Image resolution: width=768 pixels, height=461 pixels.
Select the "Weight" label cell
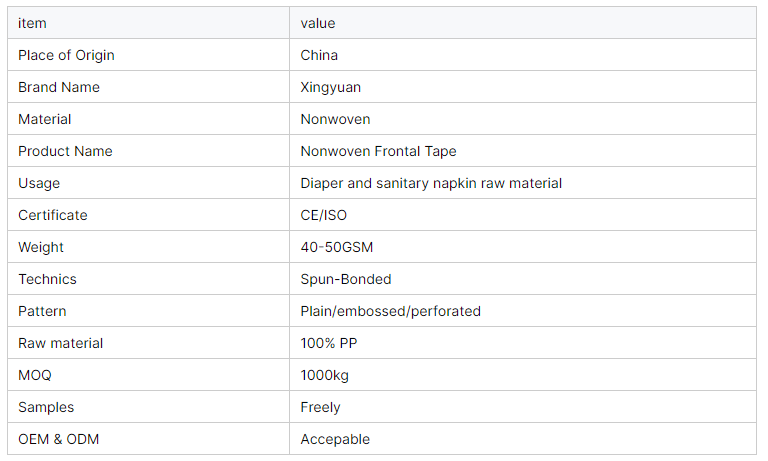(41, 247)
